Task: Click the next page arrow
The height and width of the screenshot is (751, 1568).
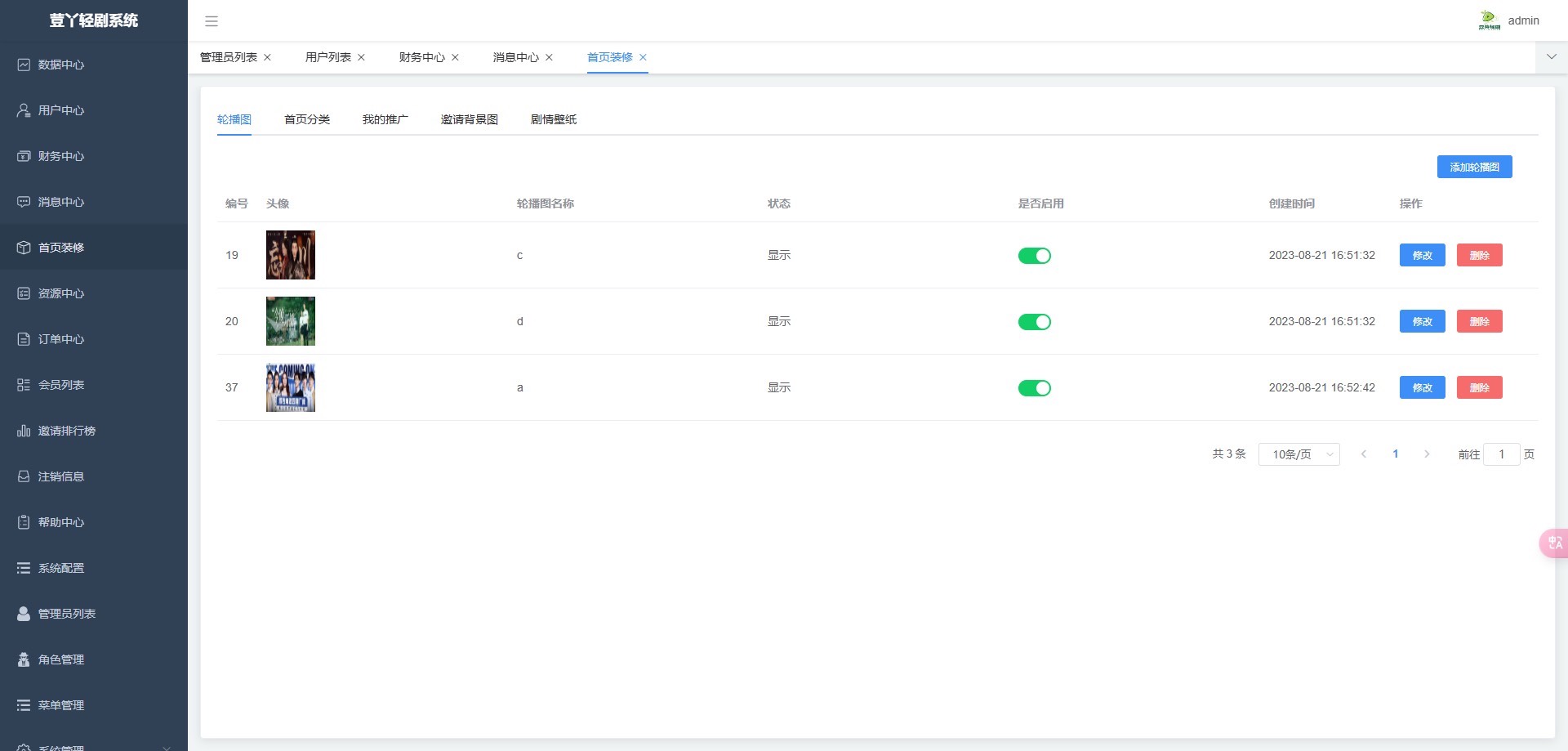Action: pos(1427,454)
